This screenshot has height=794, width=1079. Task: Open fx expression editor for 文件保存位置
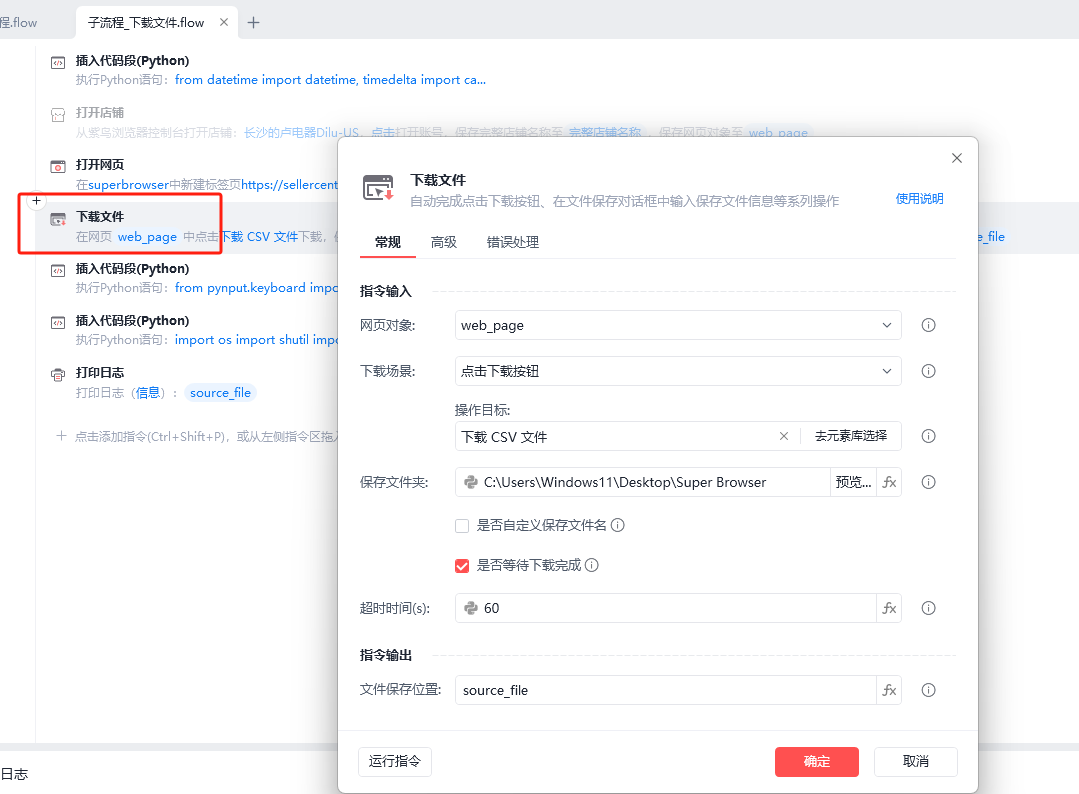point(889,690)
